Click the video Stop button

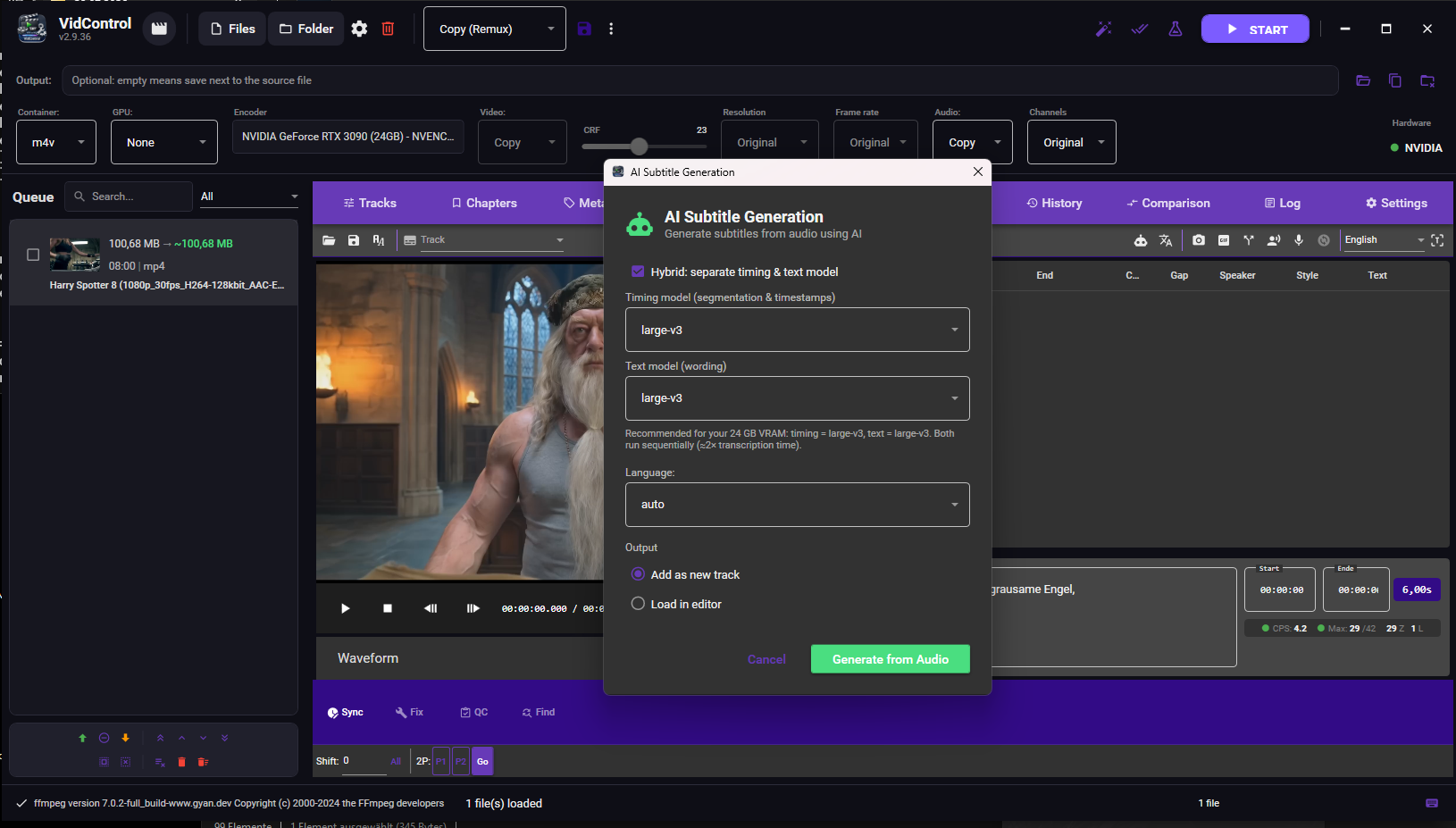[388, 608]
